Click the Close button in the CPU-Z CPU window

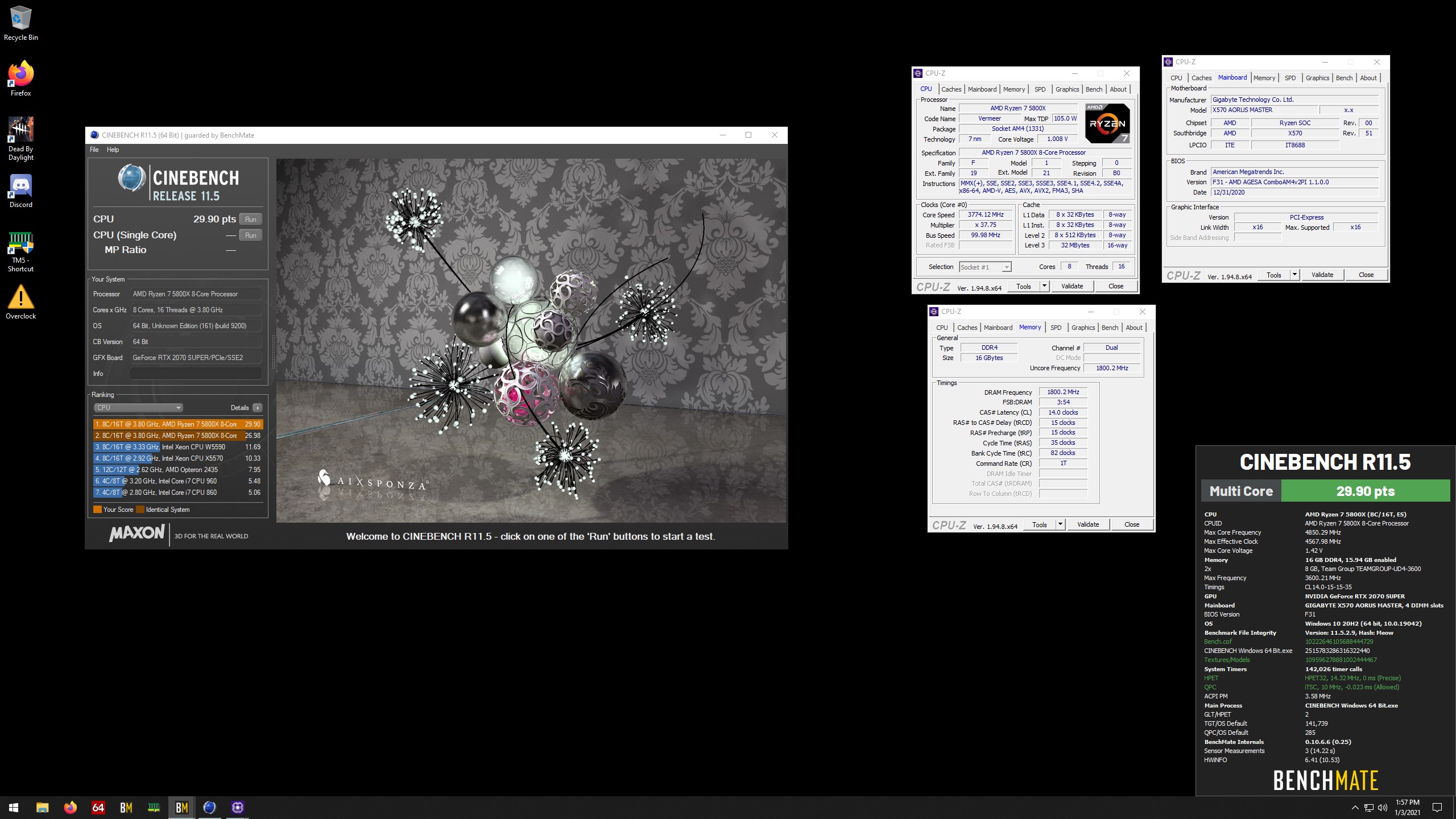point(1116,287)
